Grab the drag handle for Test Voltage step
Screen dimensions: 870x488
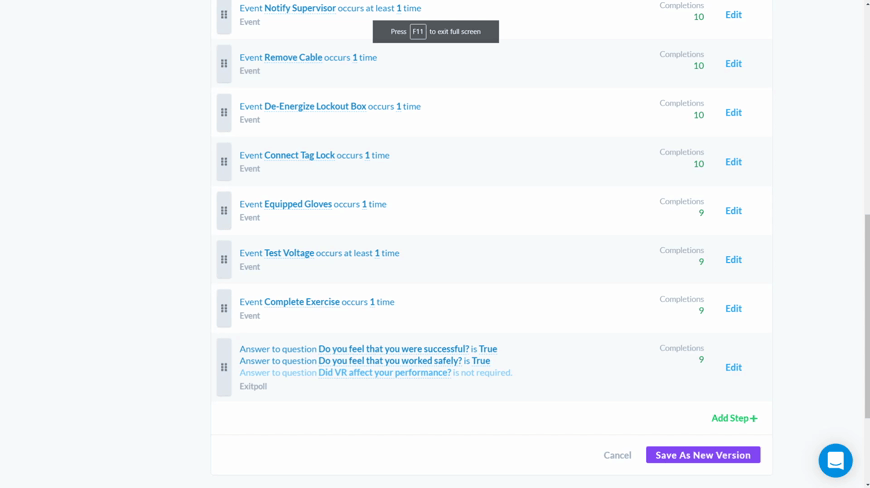224,260
